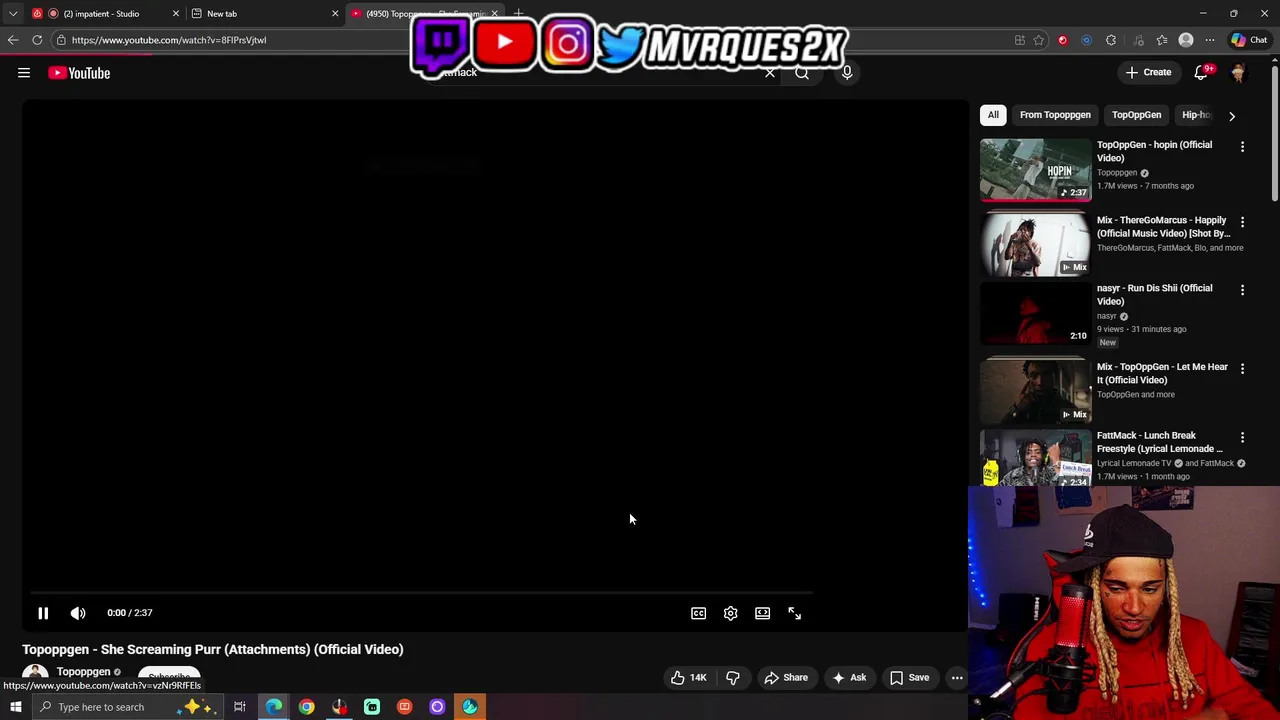
Task: Open options for Let Me Hear It mix
Action: click(x=1242, y=369)
